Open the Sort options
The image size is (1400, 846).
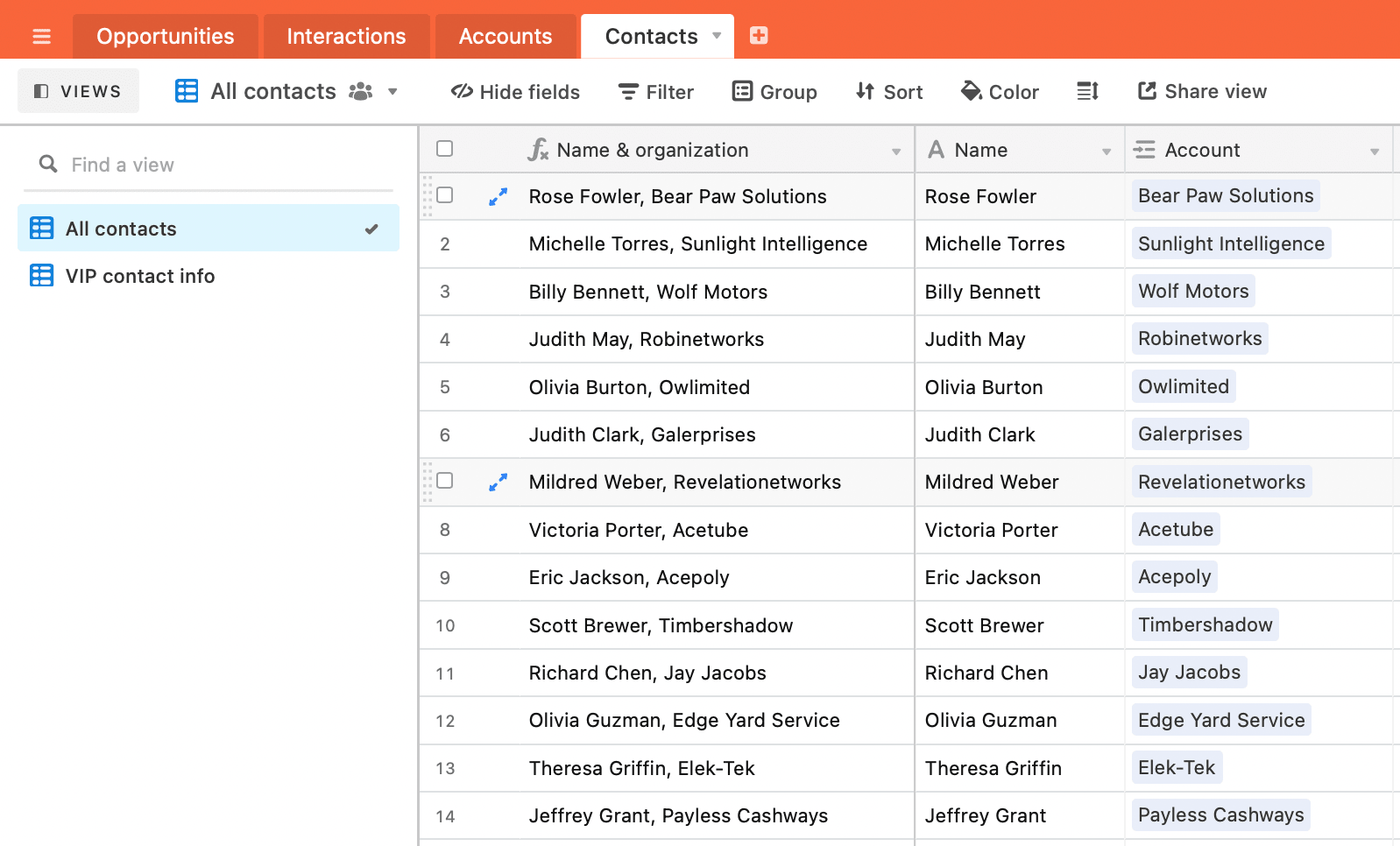(889, 91)
